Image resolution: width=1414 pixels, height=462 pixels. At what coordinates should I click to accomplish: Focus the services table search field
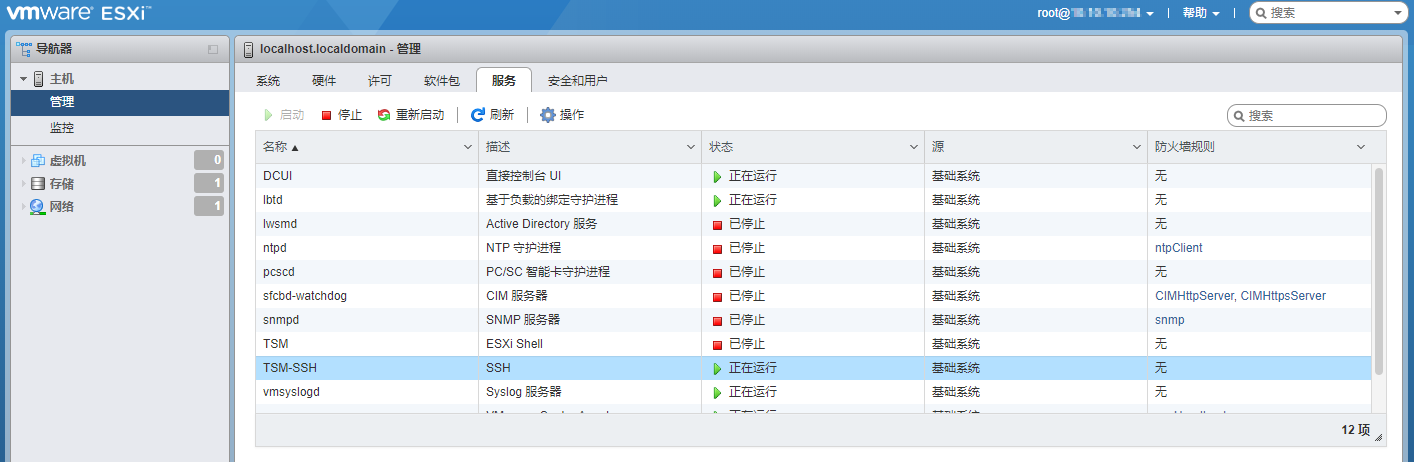click(1307, 116)
